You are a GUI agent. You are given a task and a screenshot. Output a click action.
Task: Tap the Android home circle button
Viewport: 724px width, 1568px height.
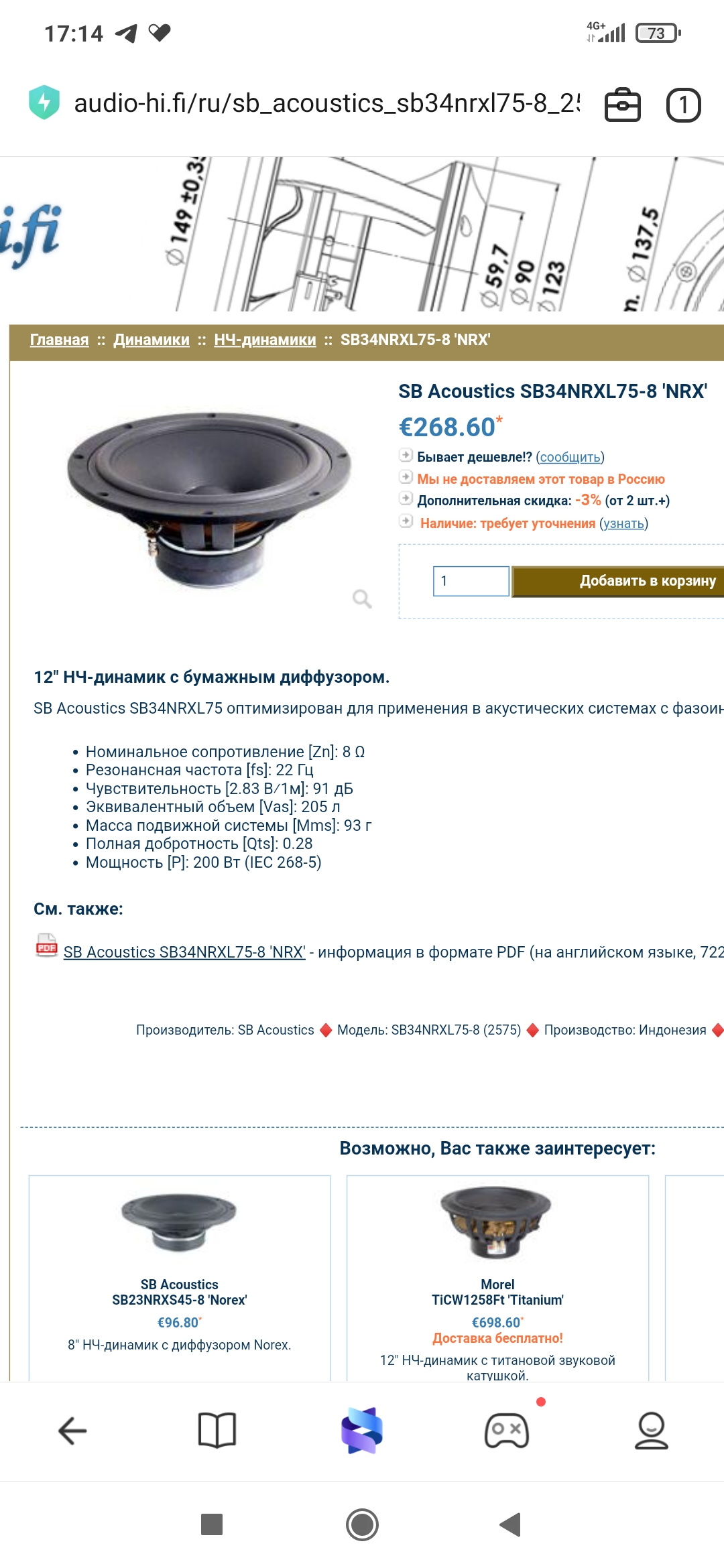[362, 1524]
